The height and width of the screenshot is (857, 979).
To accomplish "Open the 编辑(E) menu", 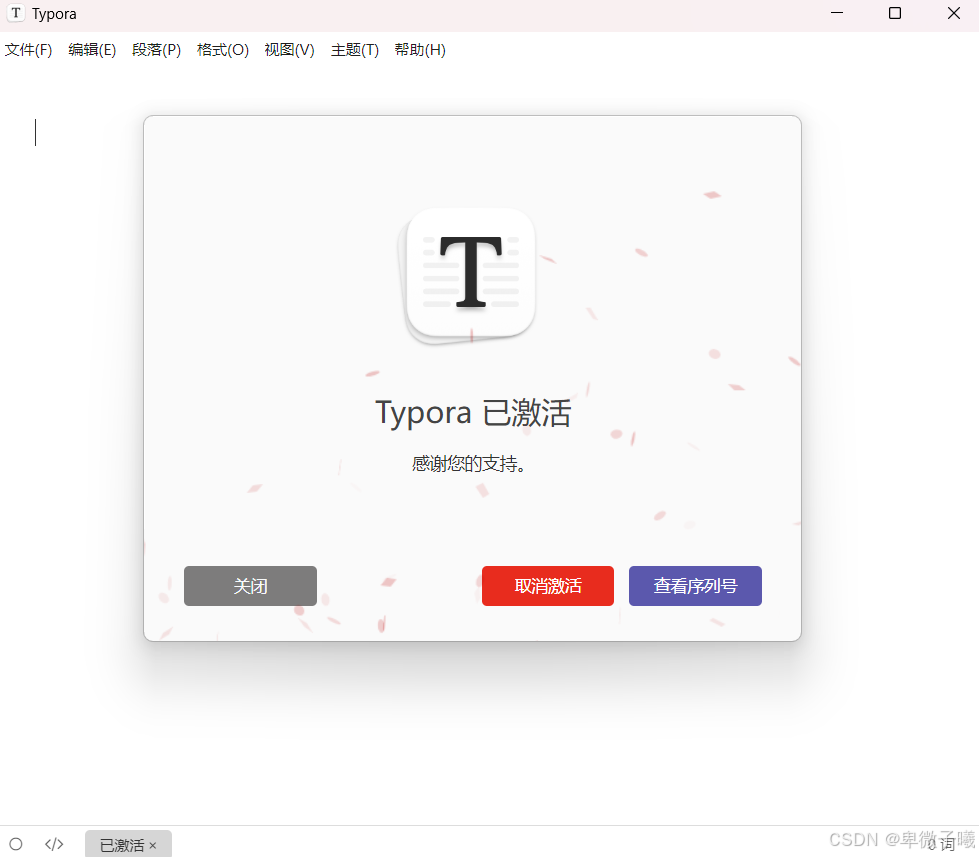I will 92,50.
